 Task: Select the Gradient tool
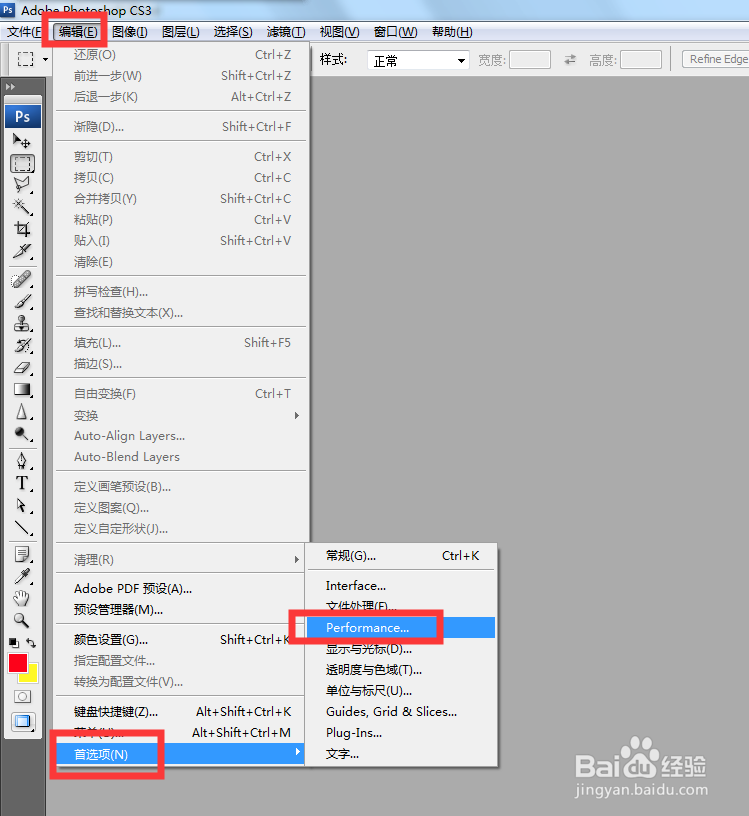pos(22,389)
